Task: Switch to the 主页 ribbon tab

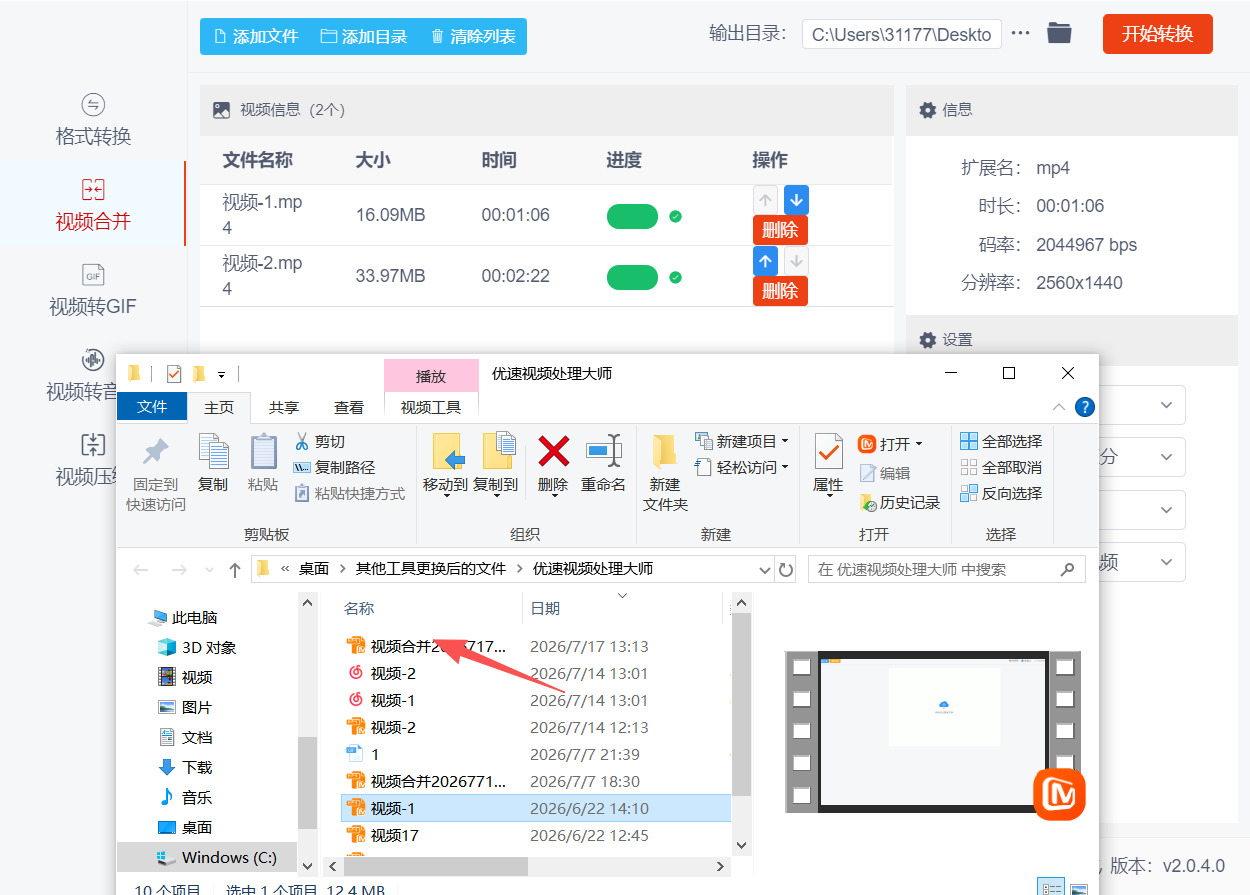Action: coord(219,407)
